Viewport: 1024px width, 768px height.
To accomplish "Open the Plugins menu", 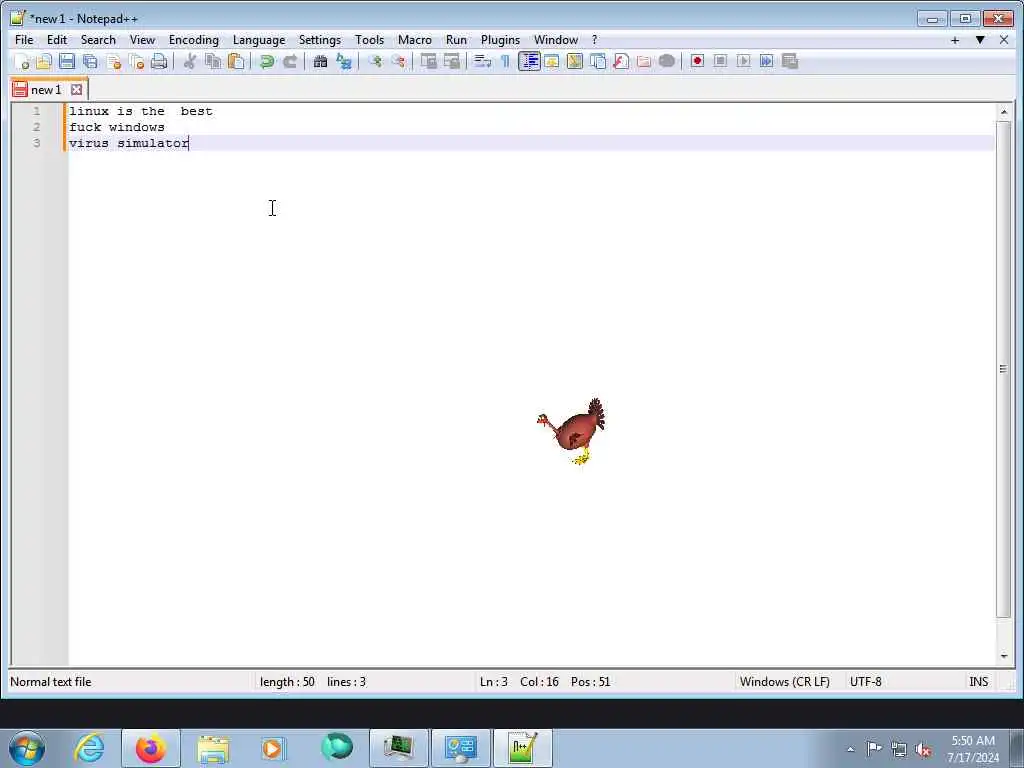I will pos(500,40).
